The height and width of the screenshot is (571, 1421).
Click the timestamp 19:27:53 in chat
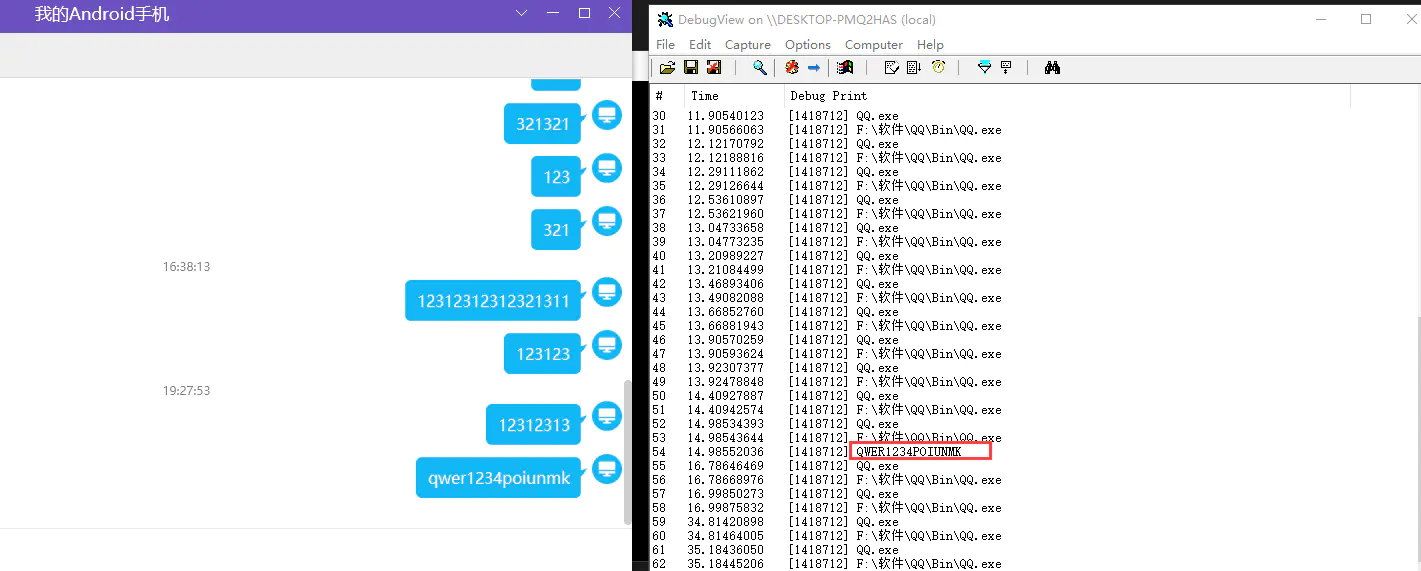click(187, 391)
